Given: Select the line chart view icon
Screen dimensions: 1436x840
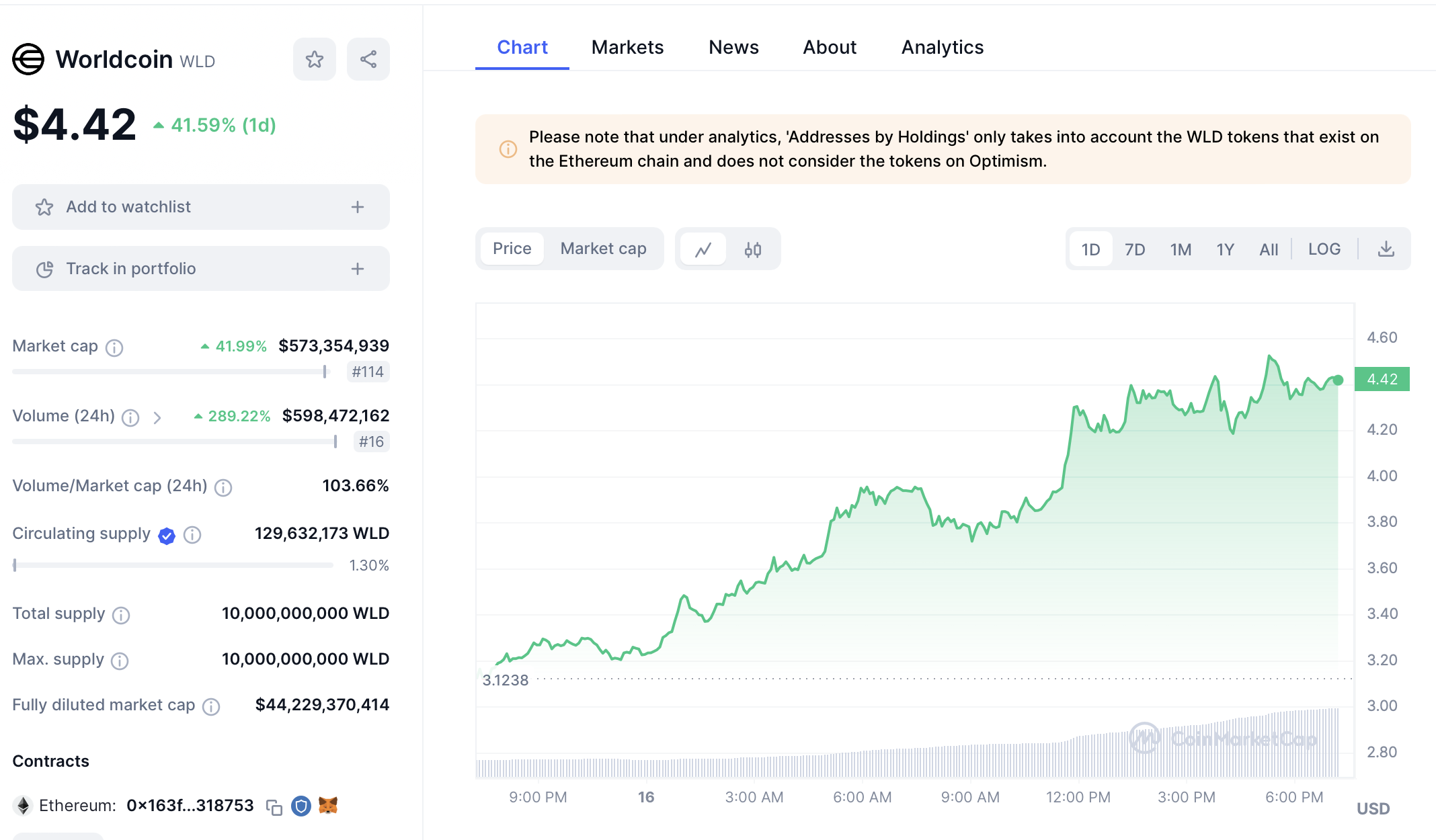Looking at the screenshot, I should click(703, 249).
